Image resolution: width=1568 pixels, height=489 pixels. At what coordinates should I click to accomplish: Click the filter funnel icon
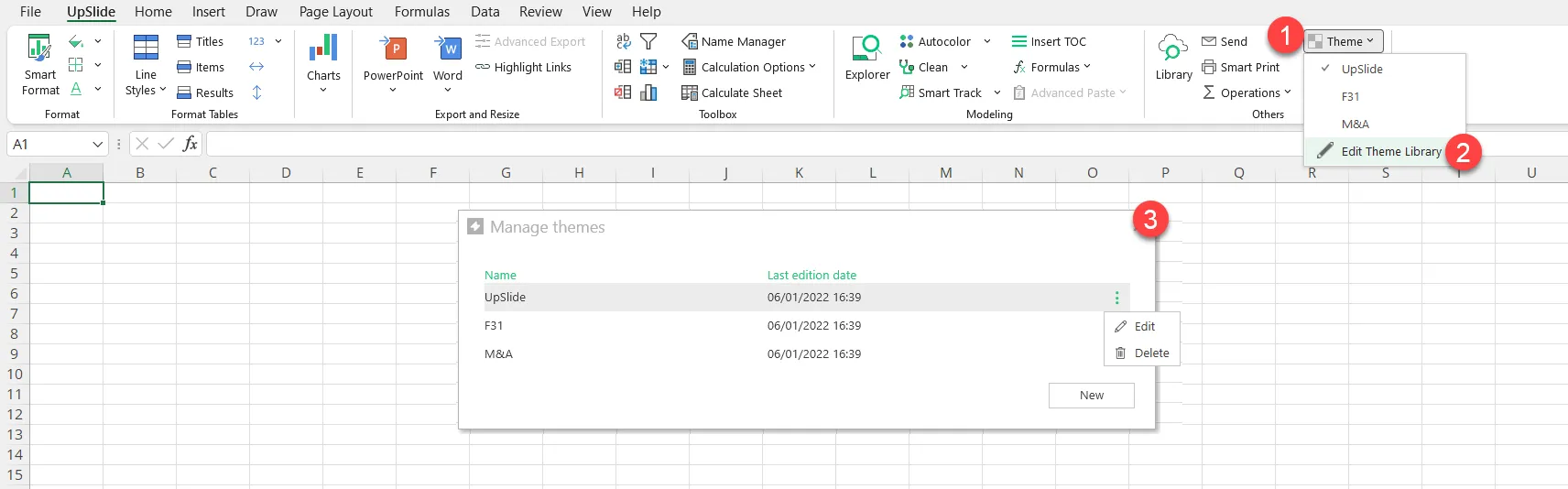648,41
